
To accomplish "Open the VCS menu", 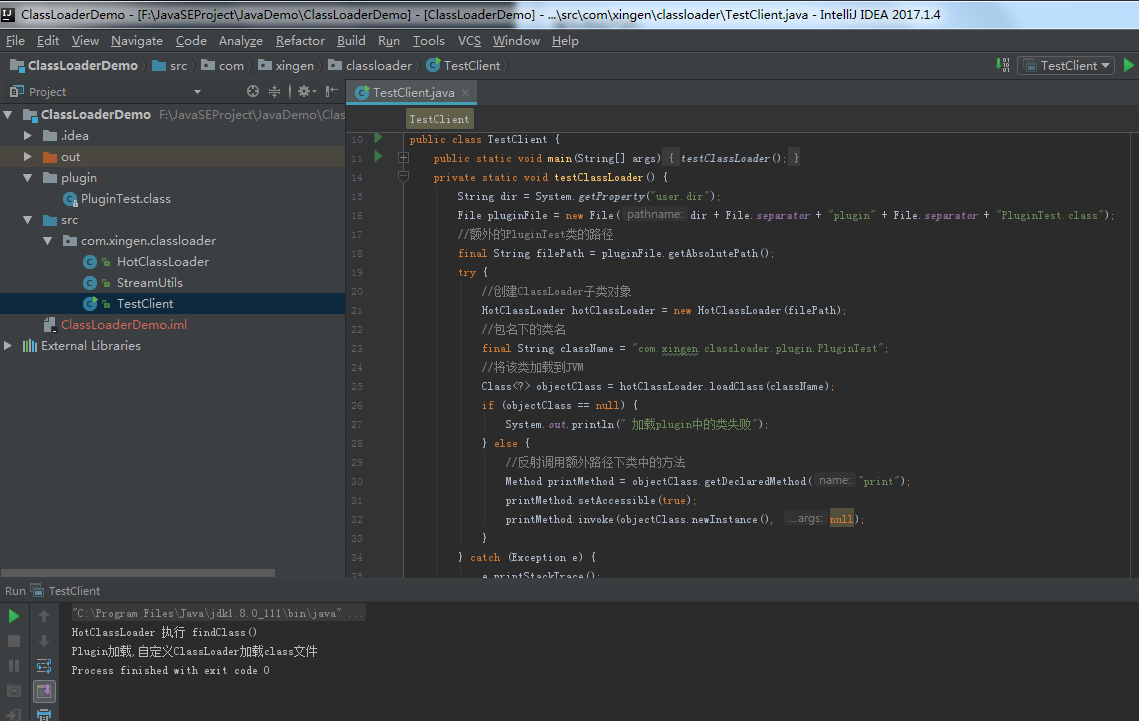I will point(469,41).
